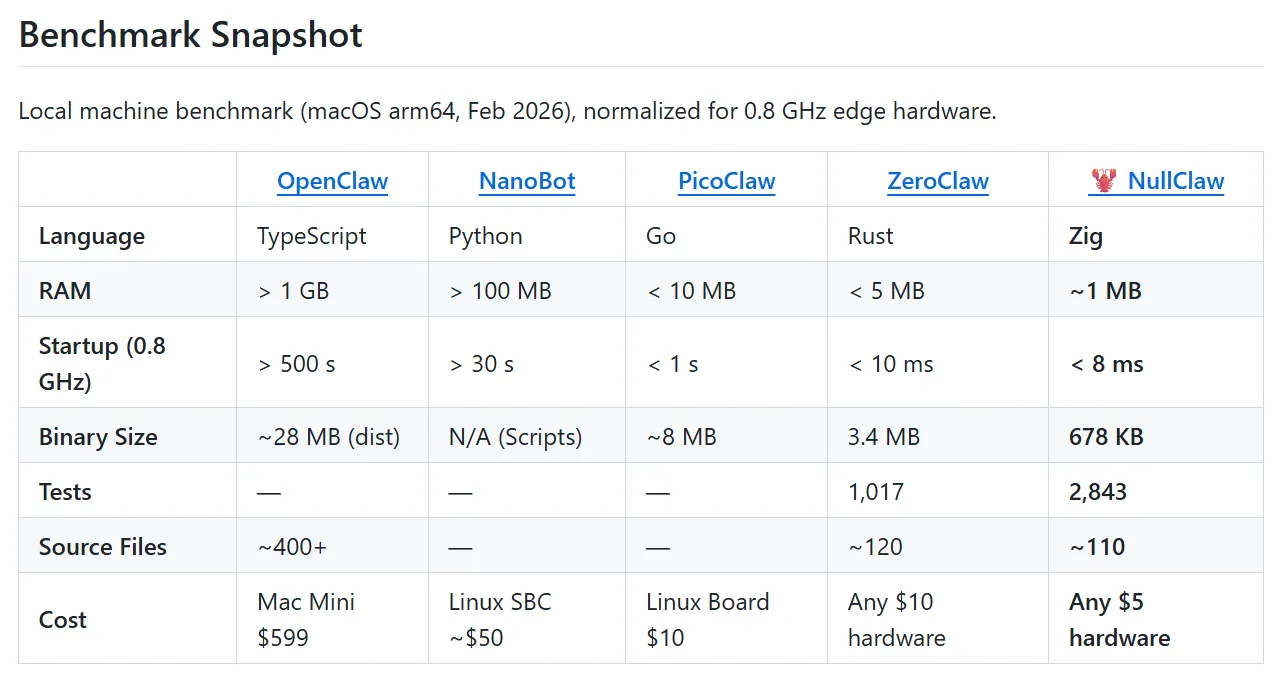Viewport: 1281px width, 676px height.
Task: Click the Tests row header
Action: (x=65, y=492)
